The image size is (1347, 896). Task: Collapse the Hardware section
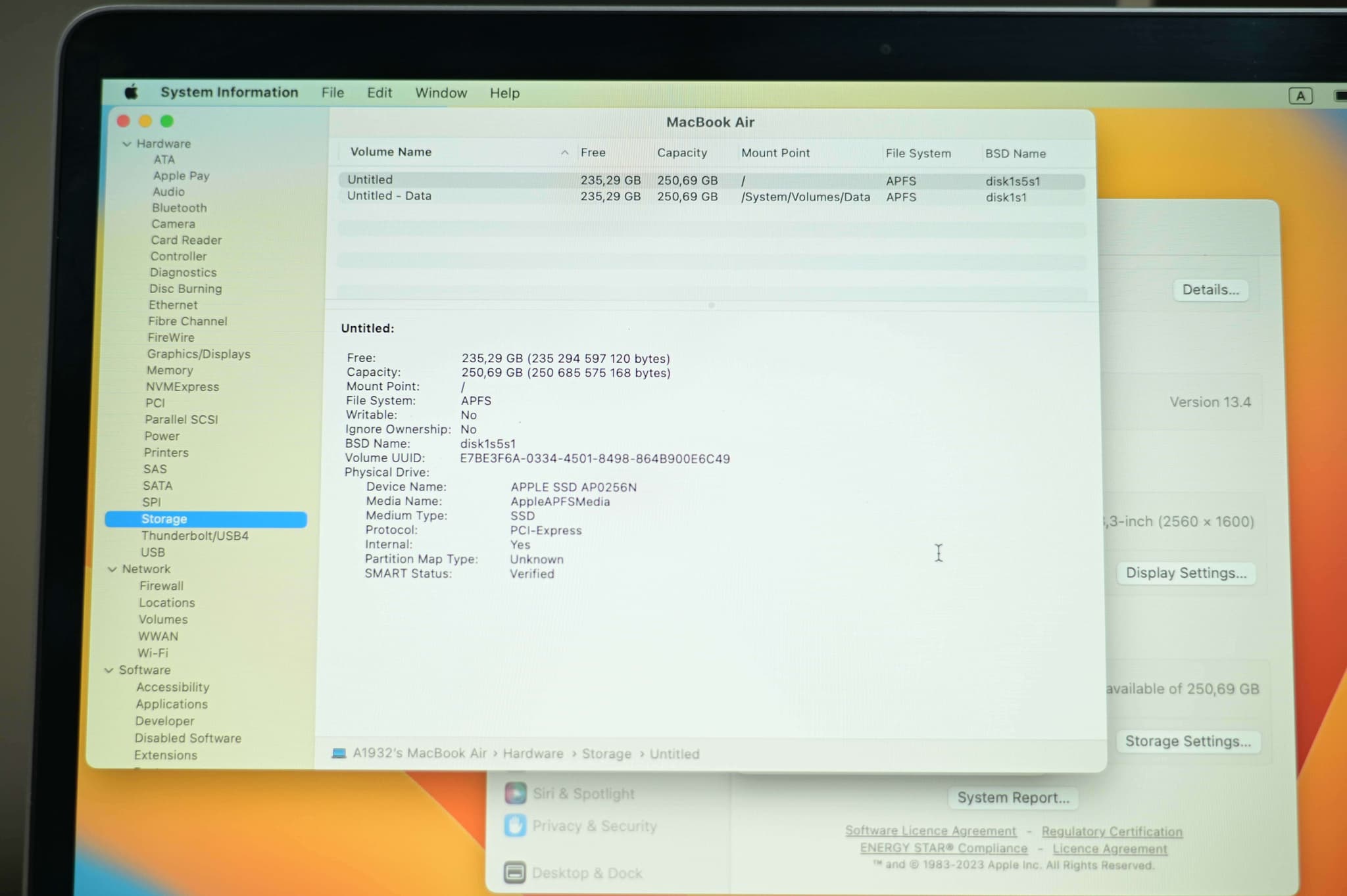[x=127, y=144]
